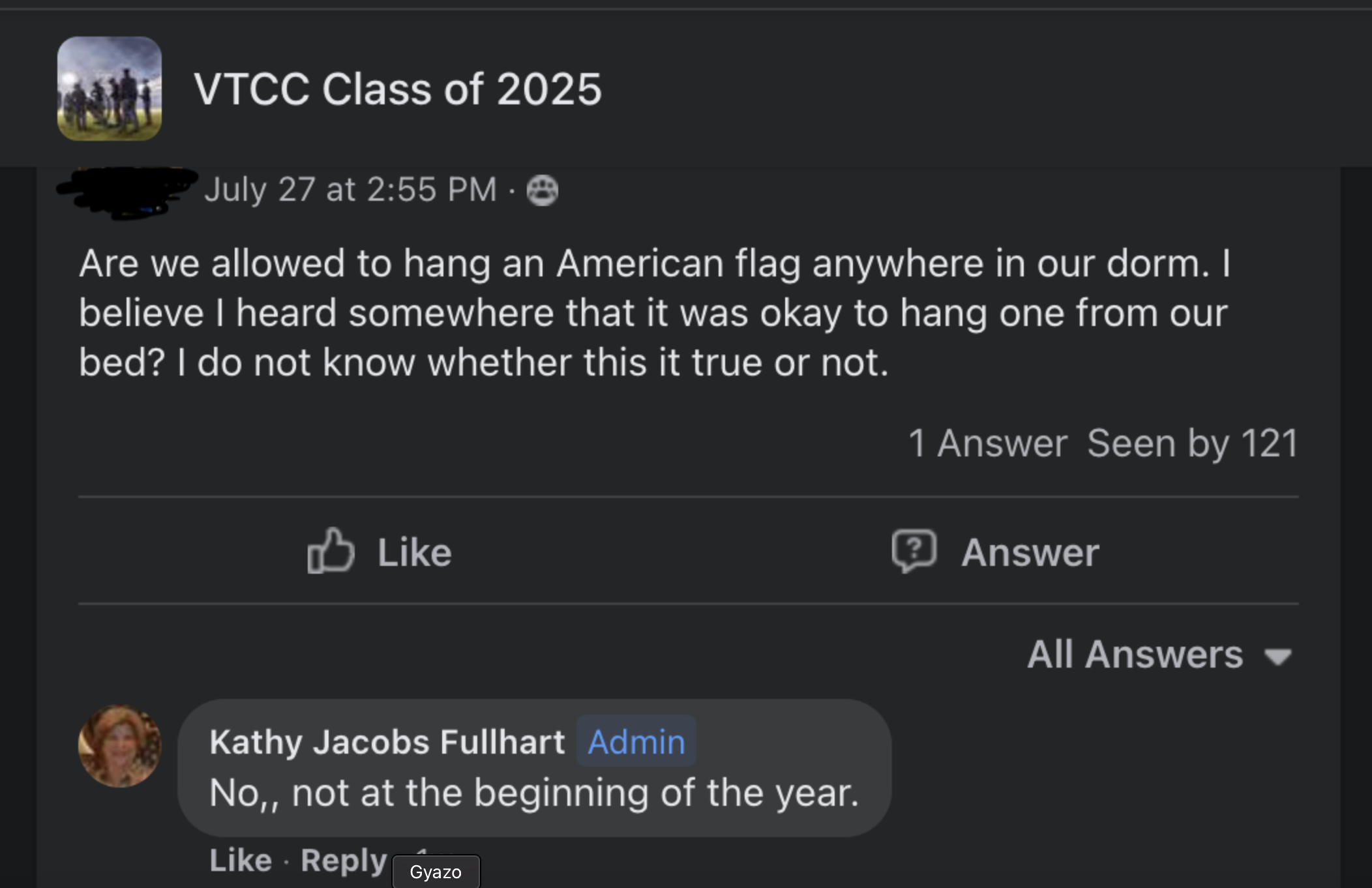Open the "1 Answer" count link

[987, 443]
